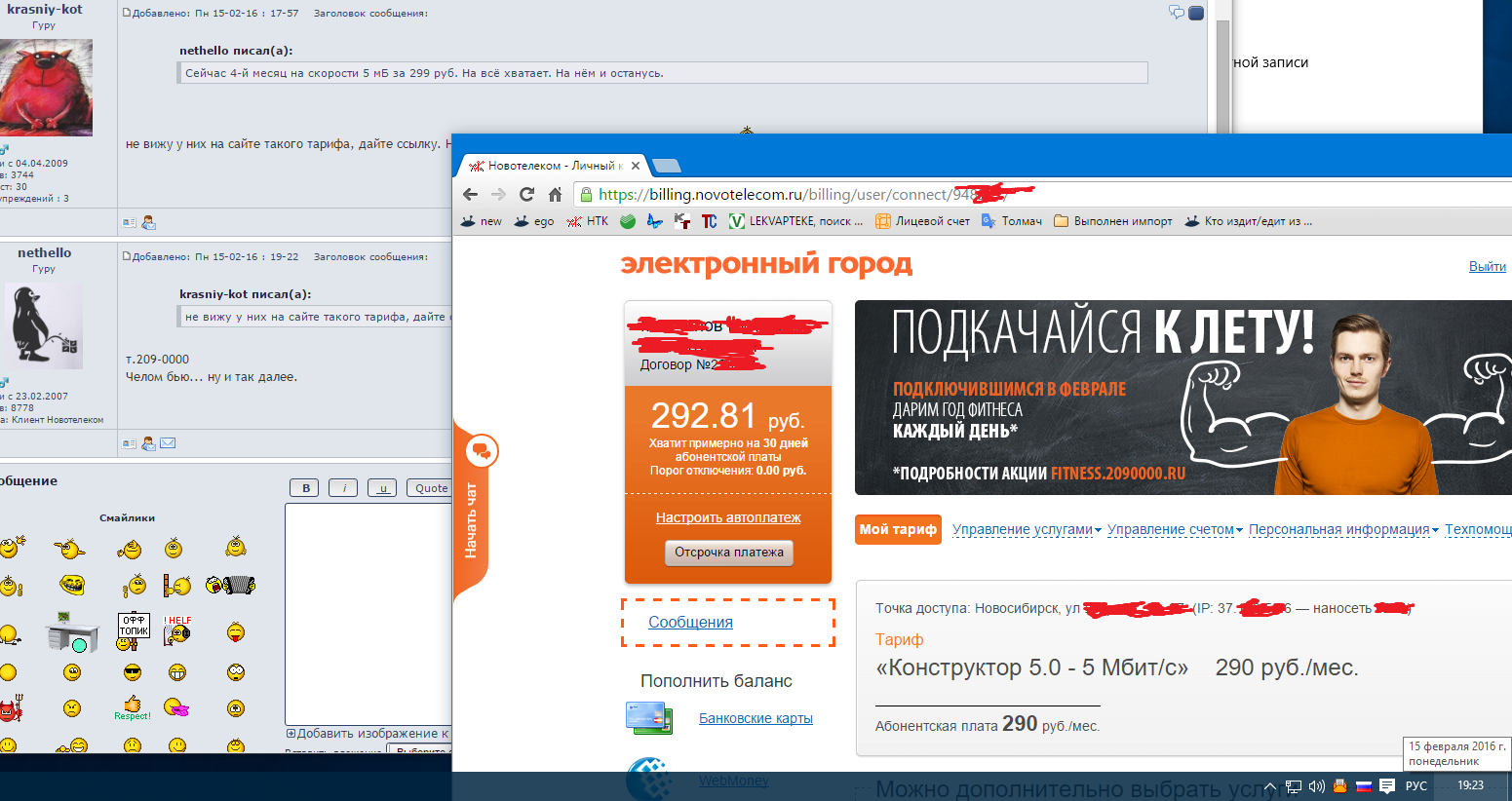Open the Банковские карты link

(x=756, y=718)
